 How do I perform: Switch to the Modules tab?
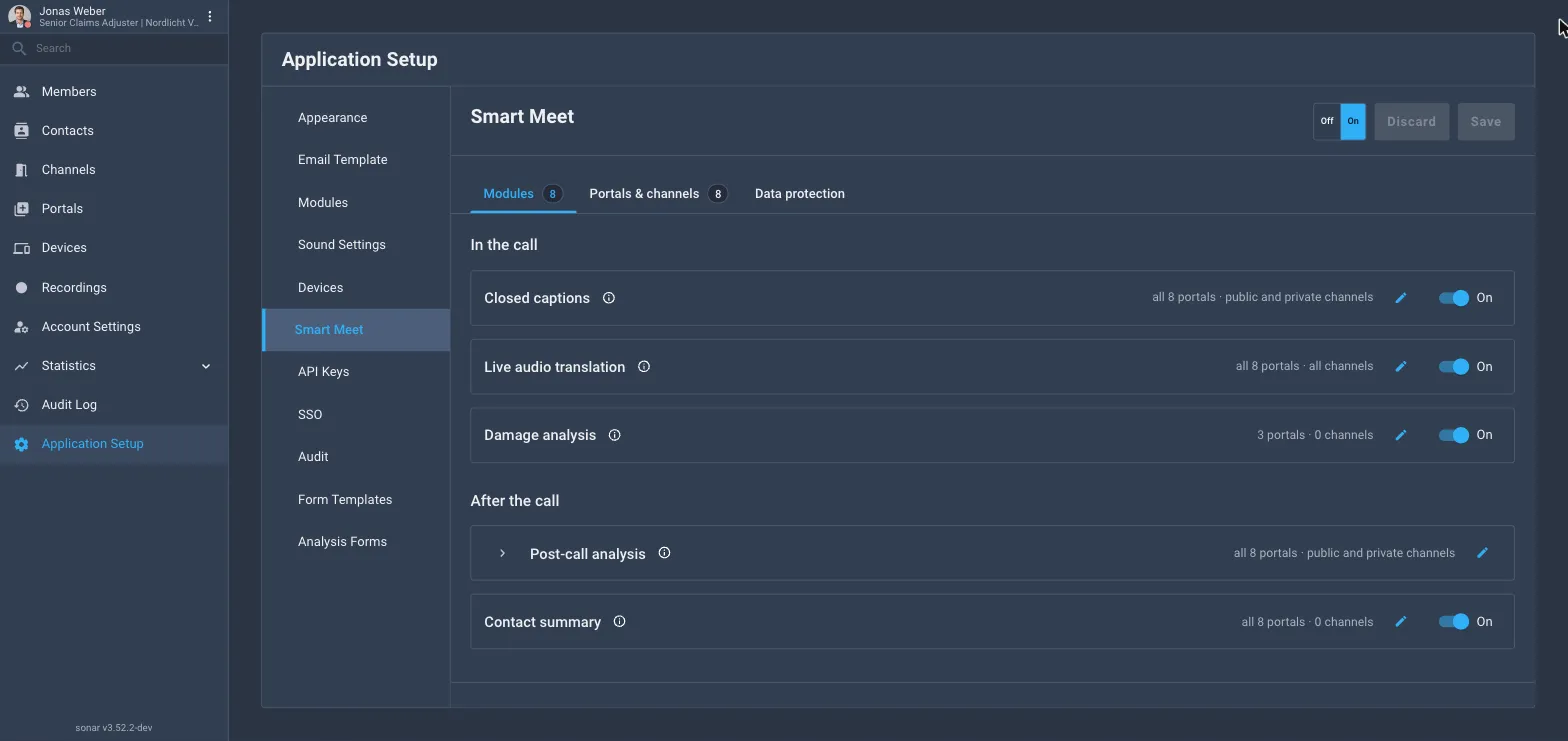click(523, 194)
